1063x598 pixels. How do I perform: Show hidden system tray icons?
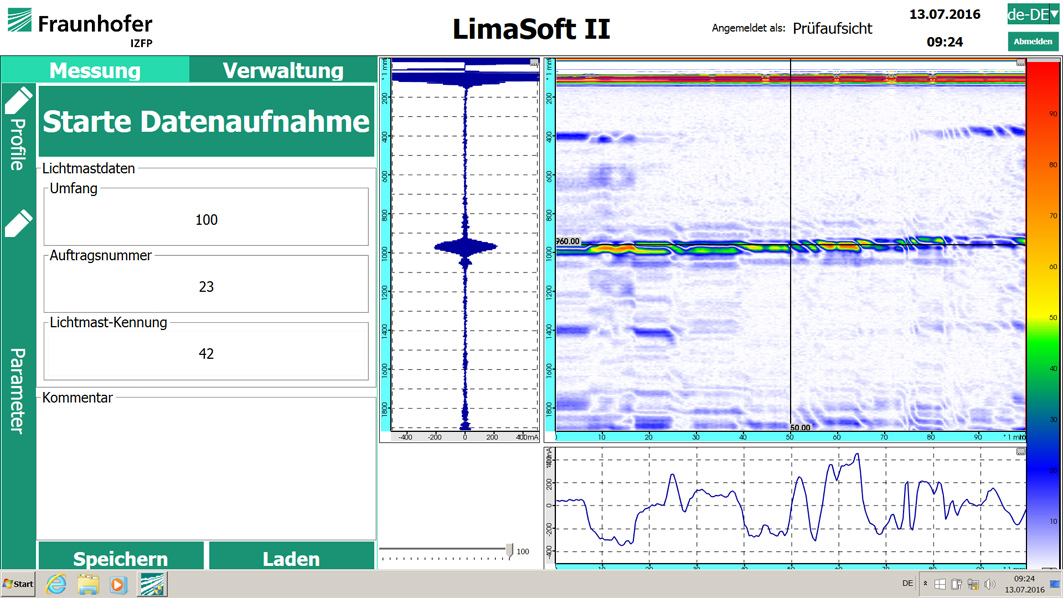(925, 584)
